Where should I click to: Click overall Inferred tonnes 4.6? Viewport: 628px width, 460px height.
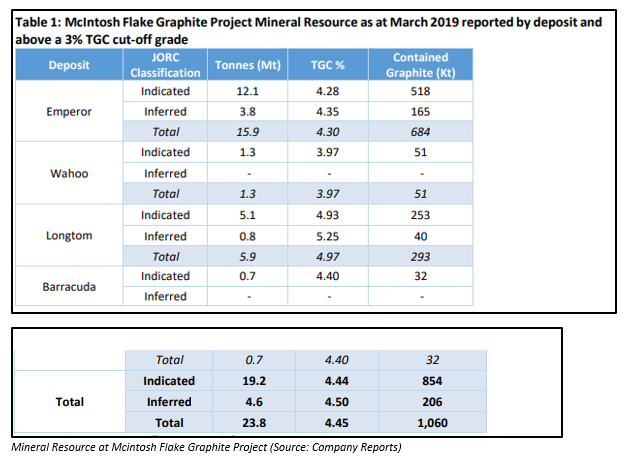click(254, 402)
